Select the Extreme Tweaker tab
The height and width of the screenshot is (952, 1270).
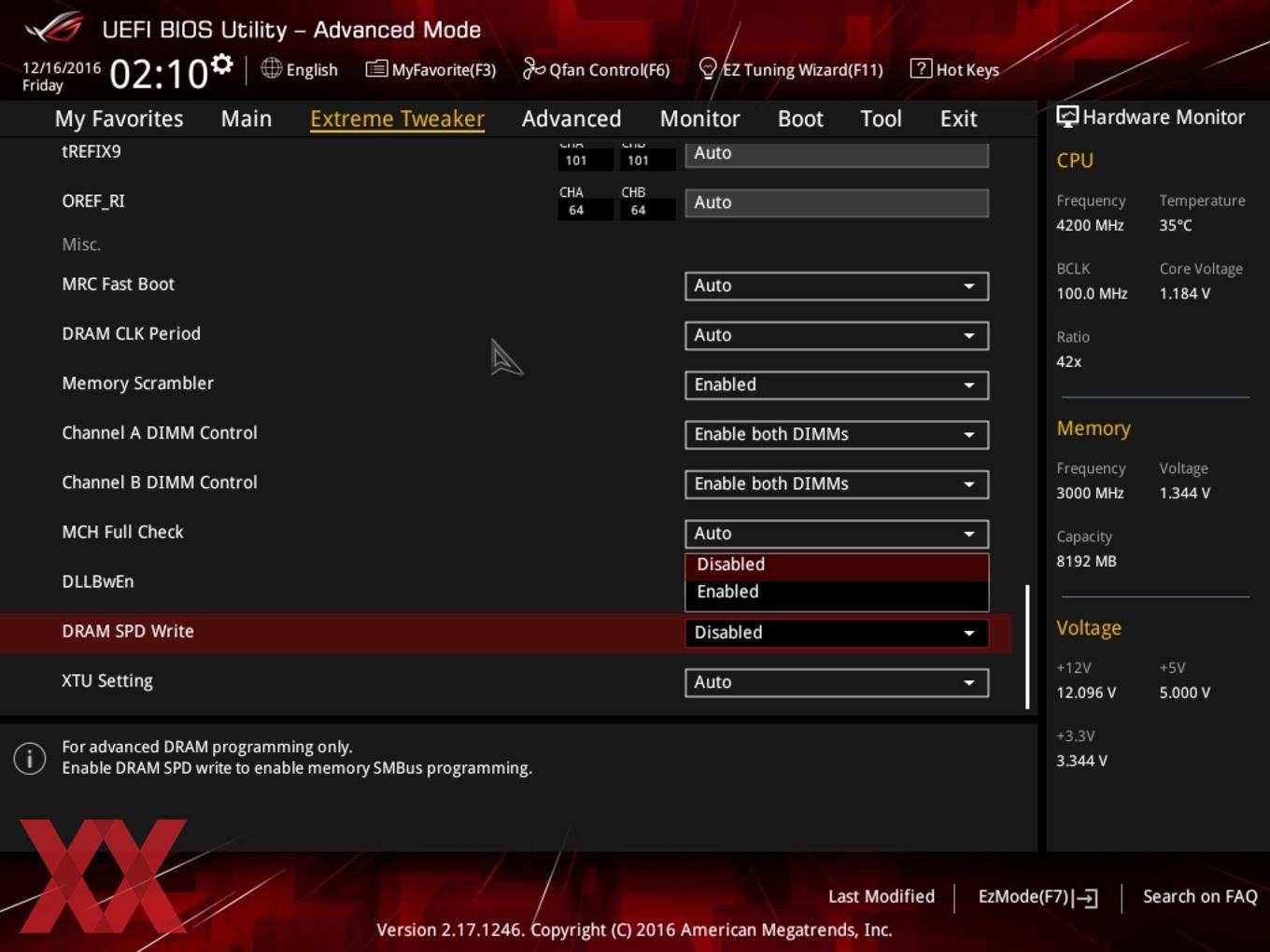click(397, 119)
